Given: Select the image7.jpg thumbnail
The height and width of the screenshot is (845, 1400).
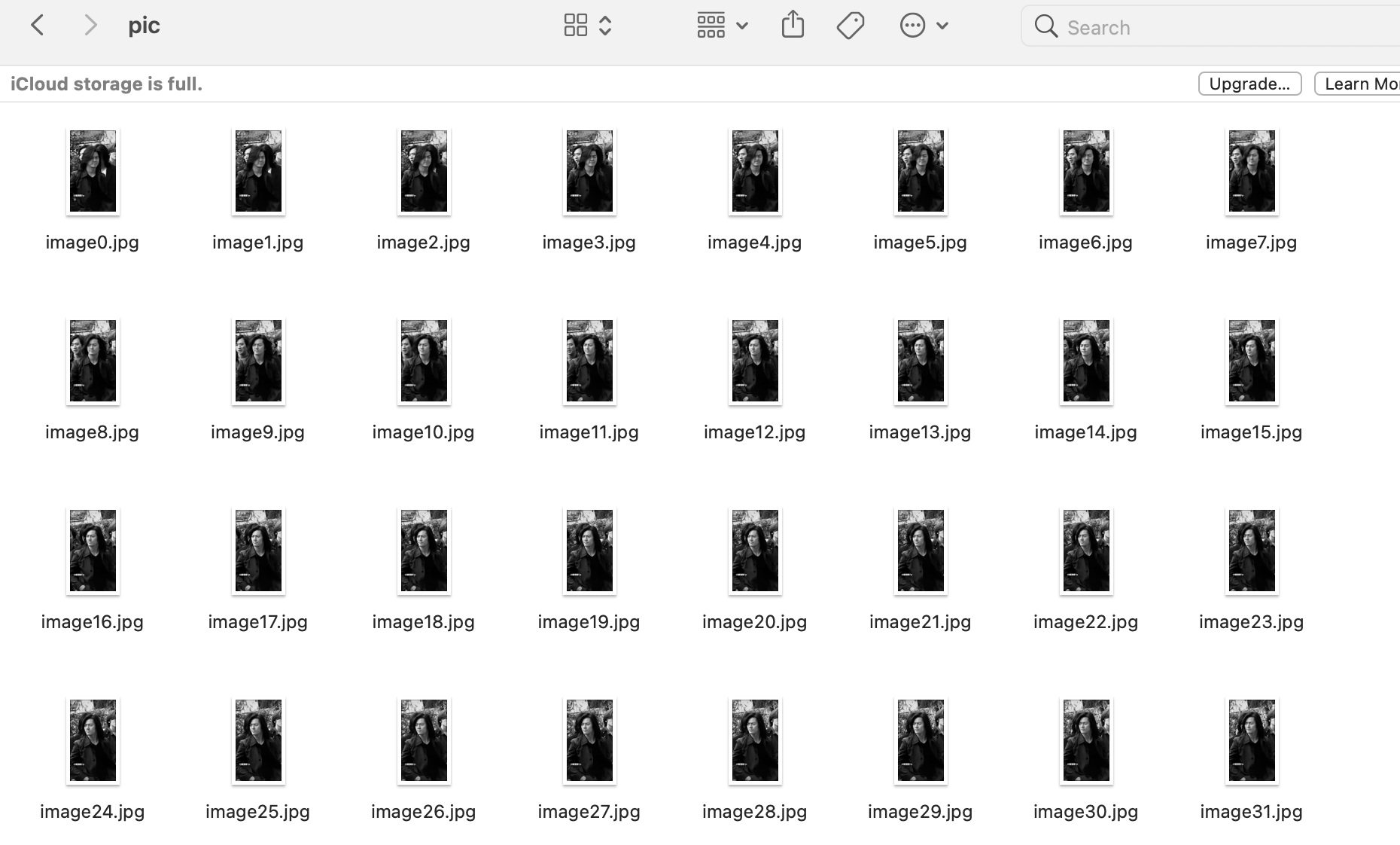Looking at the screenshot, I should 1252,171.
